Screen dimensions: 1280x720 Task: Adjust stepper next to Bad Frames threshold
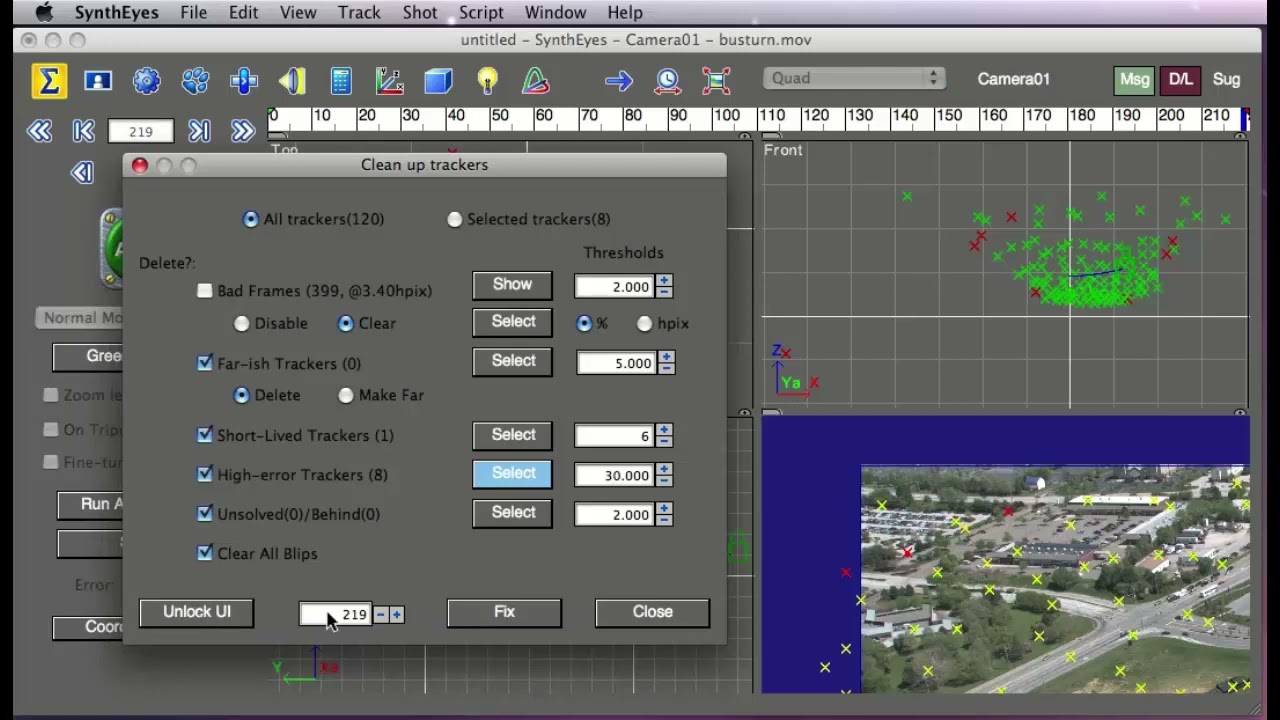[x=664, y=287]
